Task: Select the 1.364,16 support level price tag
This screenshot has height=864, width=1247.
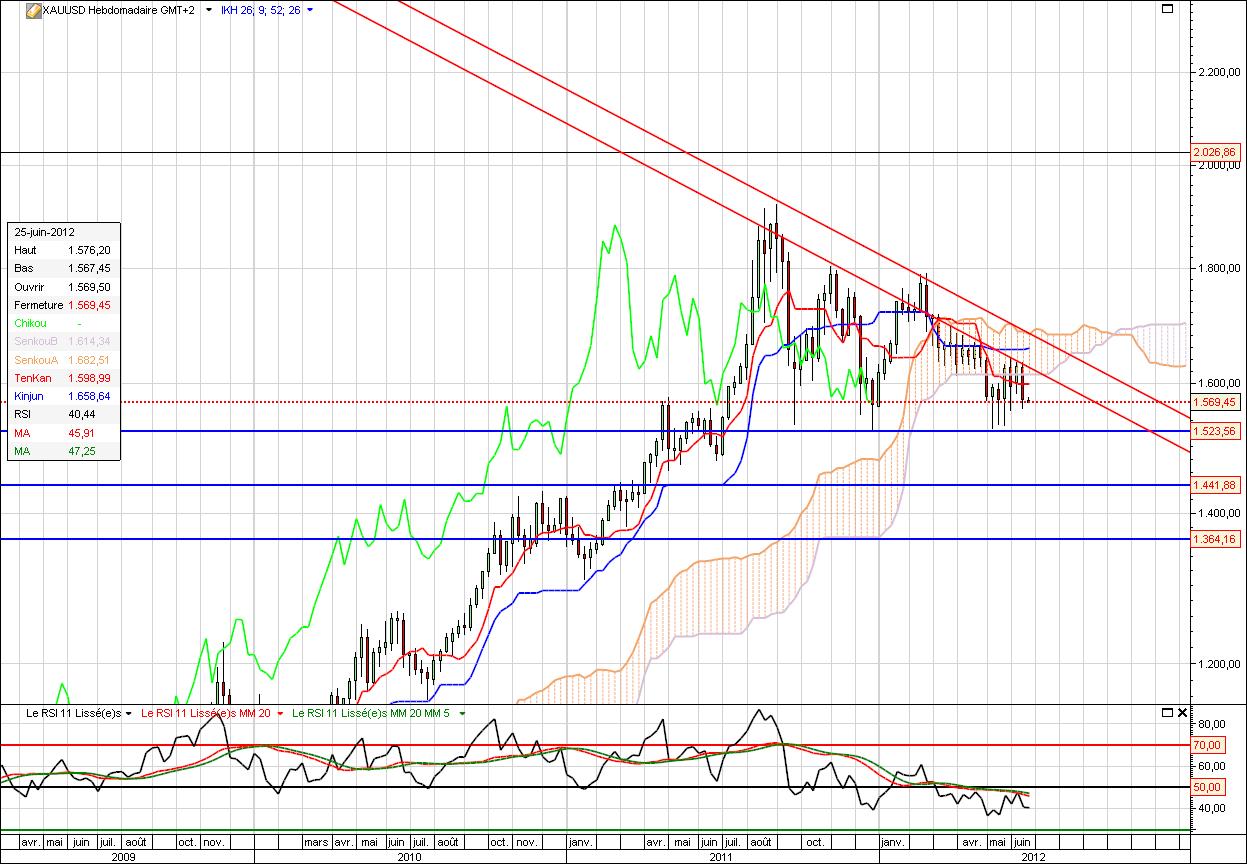Action: click(x=1215, y=539)
